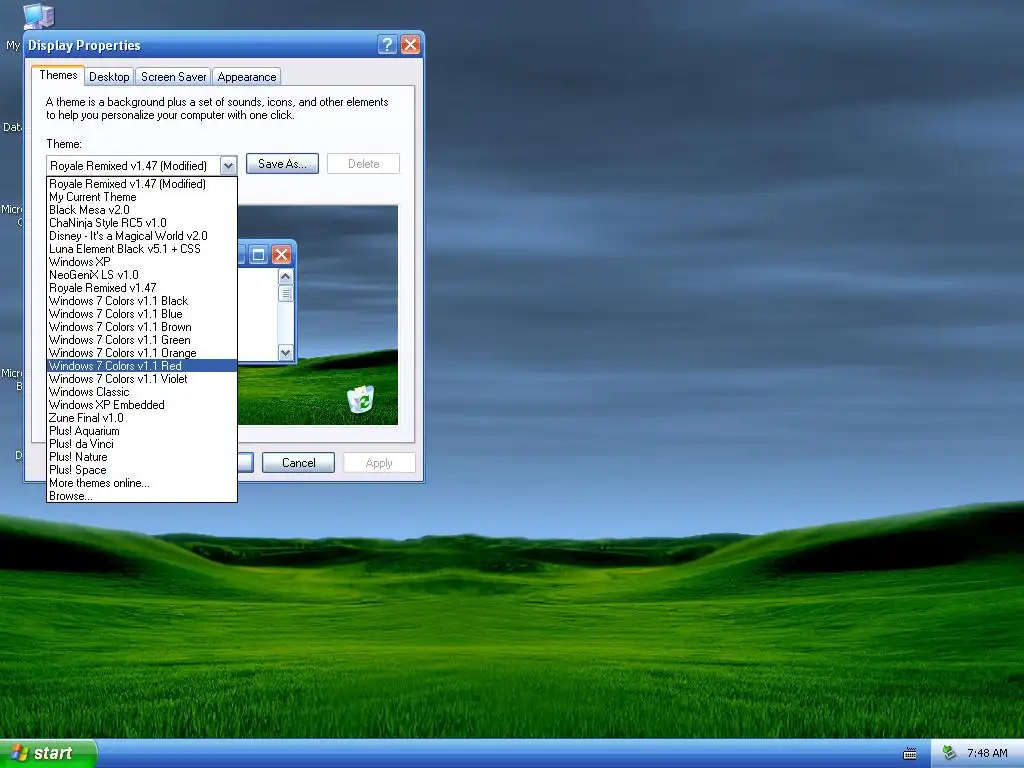Click the Browse... list entry

[x=142, y=496]
